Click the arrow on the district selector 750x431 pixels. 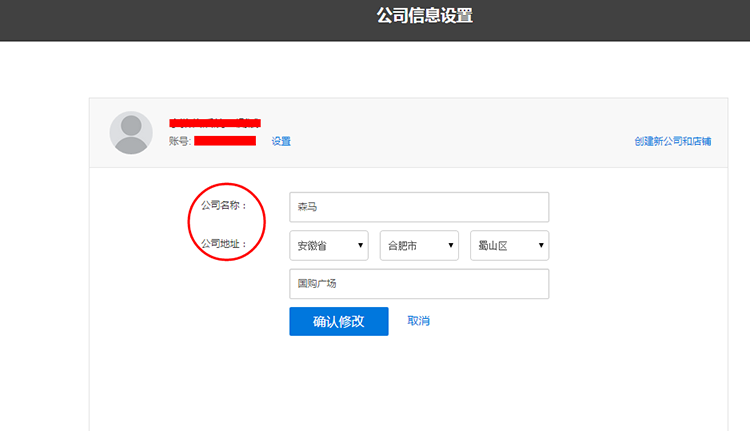[541, 245]
